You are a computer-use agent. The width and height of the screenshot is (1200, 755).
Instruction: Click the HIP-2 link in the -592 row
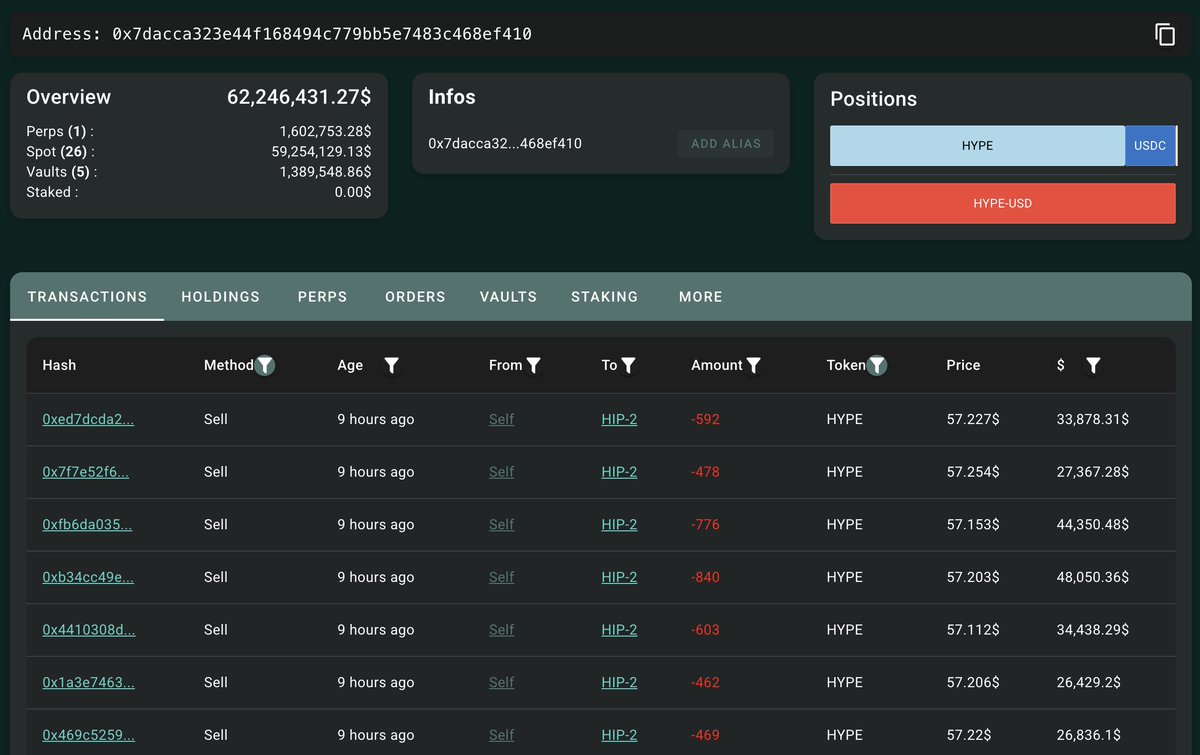(619, 419)
